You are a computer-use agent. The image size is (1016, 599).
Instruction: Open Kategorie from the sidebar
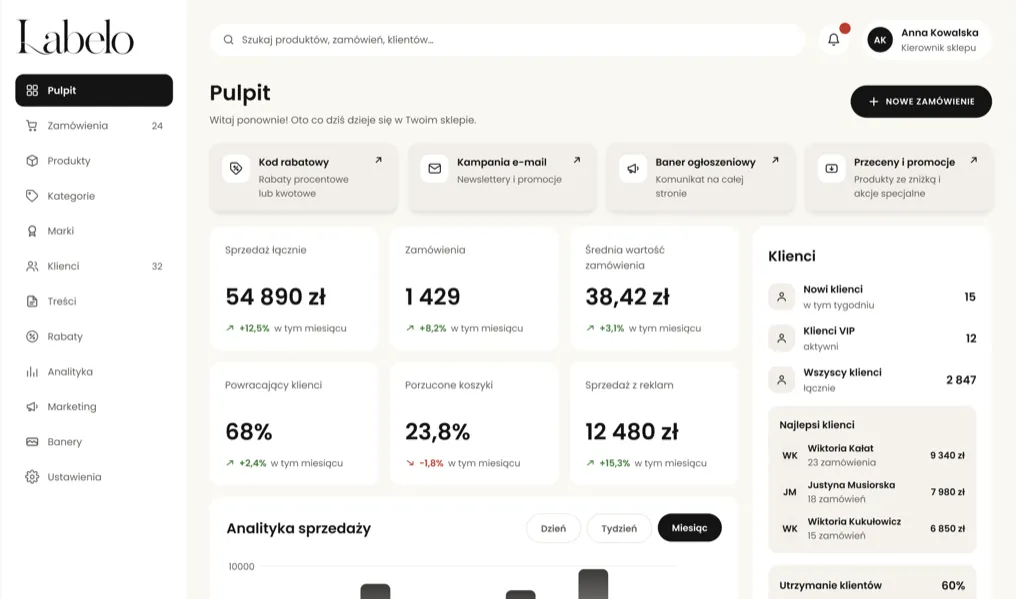click(x=94, y=196)
